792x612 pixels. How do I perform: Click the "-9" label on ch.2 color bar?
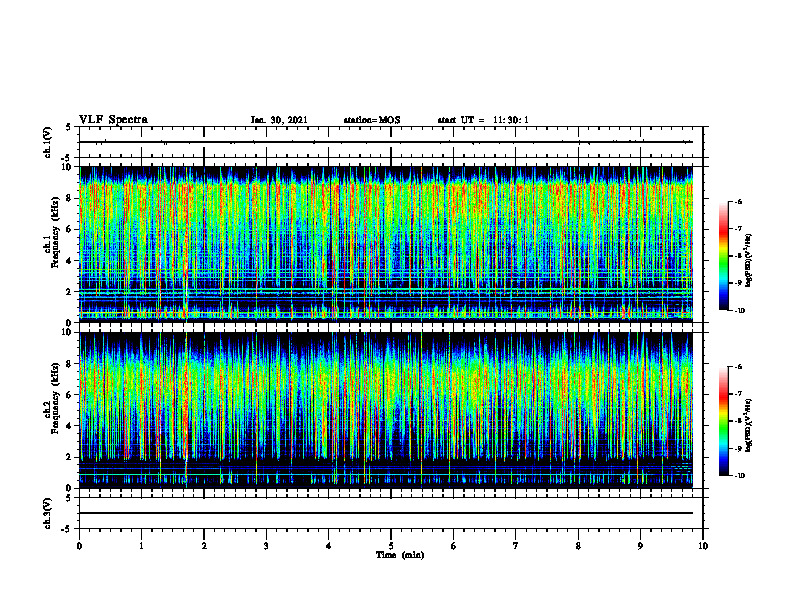738,448
